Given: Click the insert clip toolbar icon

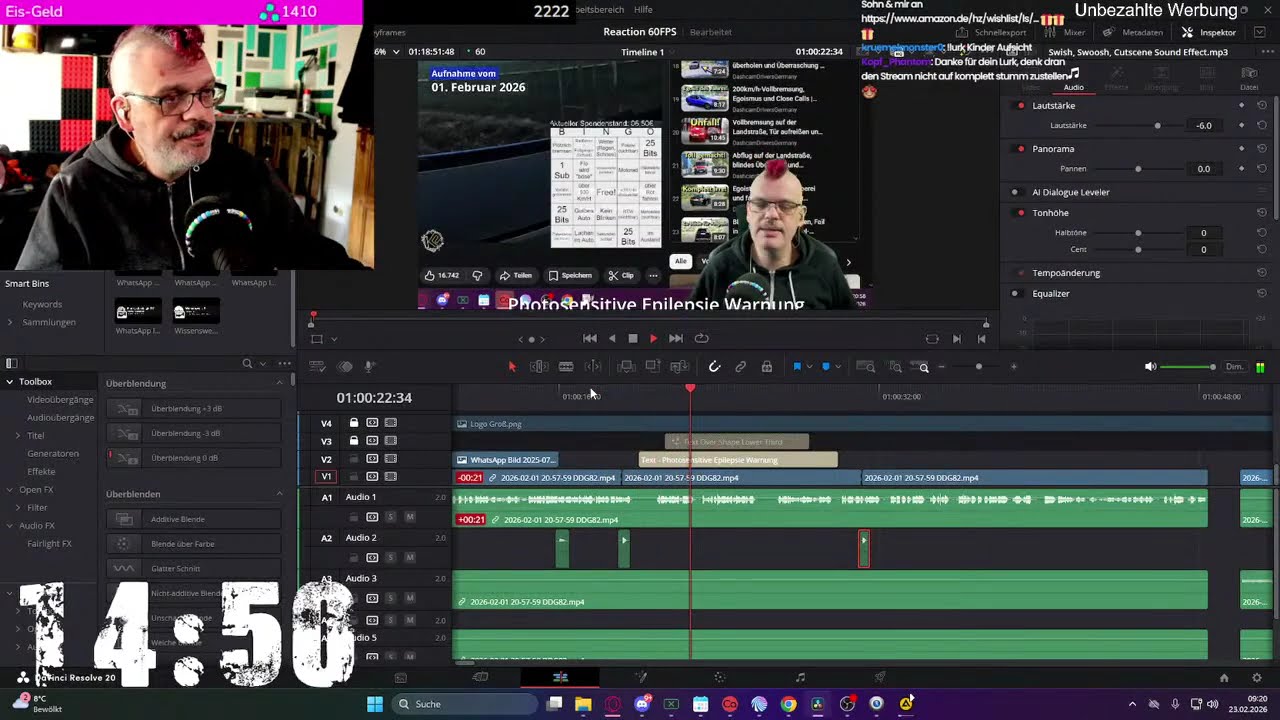Looking at the screenshot, I should 626,367.
